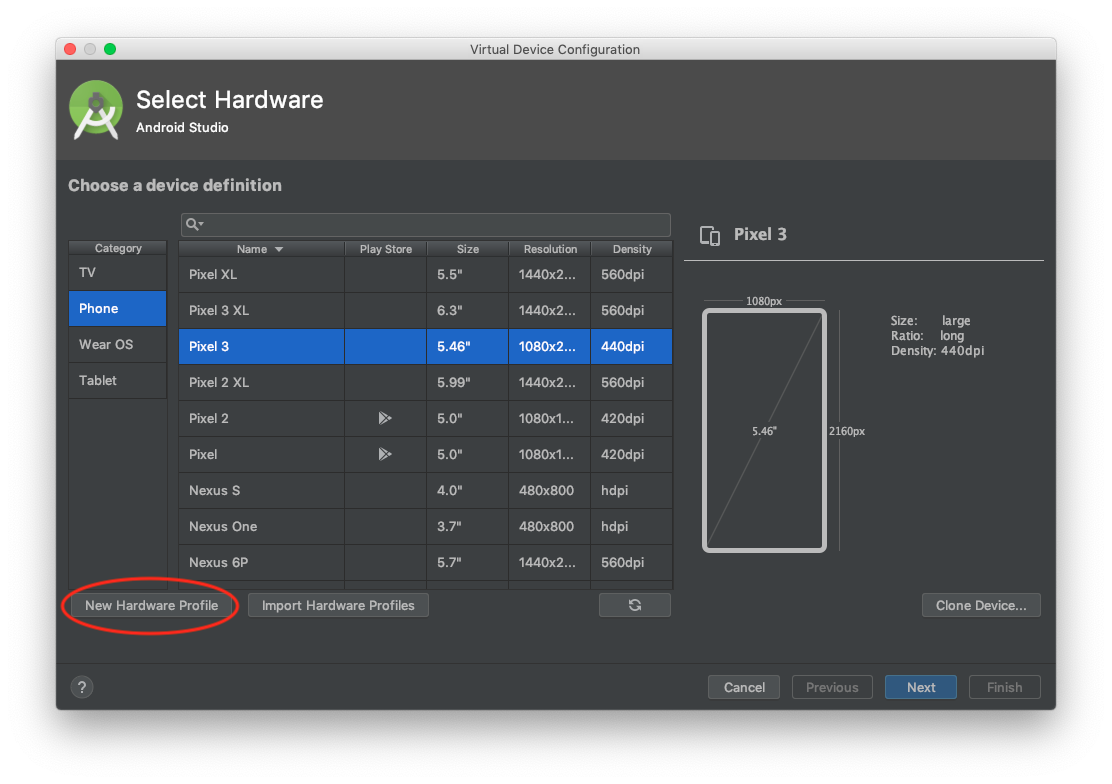Click the refresh device list icon button
Screen dimensions: 1112x784
[635, 605]
